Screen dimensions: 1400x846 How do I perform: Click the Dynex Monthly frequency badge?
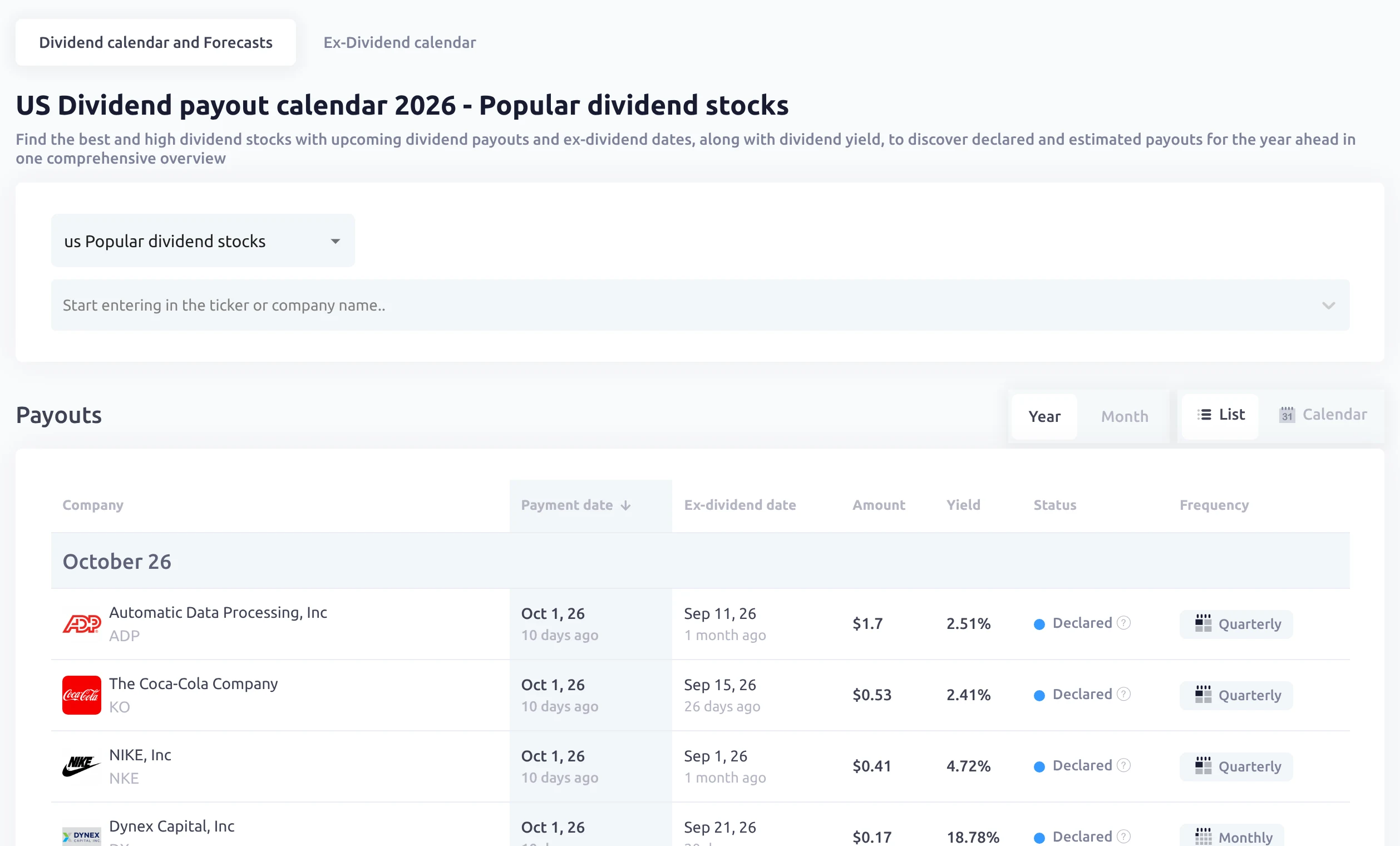pos(1232,836)
